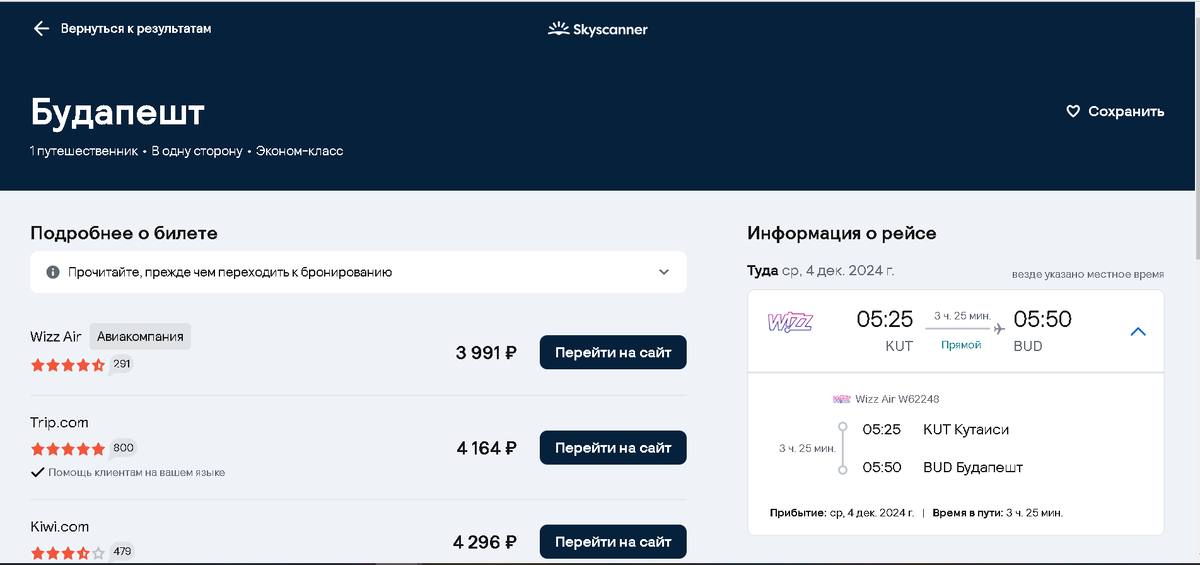Click the Kiwi.com review count 479
The image size is (1200, 565).
(x=122, y=551)
